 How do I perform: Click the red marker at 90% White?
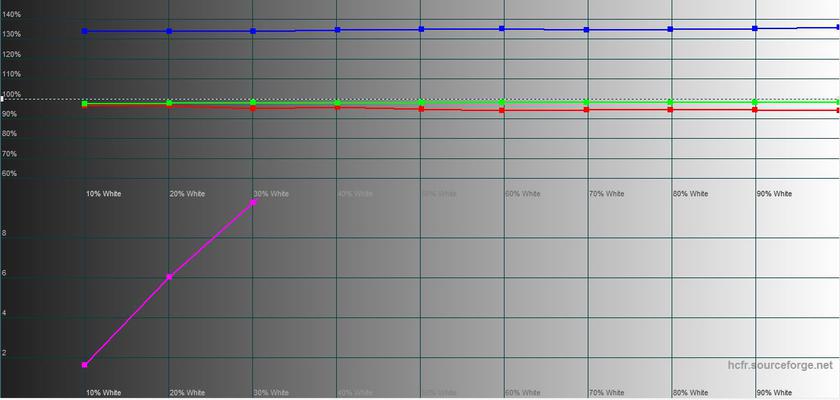pyautogui.click(x=754, y=109)
